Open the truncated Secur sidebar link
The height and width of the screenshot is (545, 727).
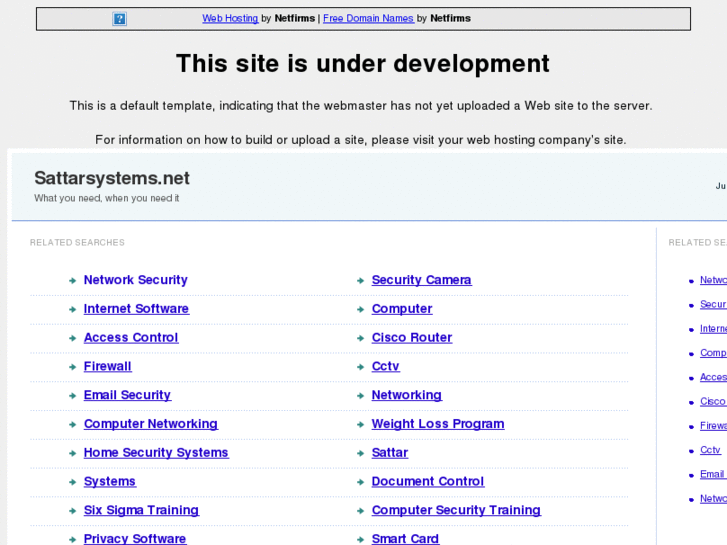click(713, 304)
